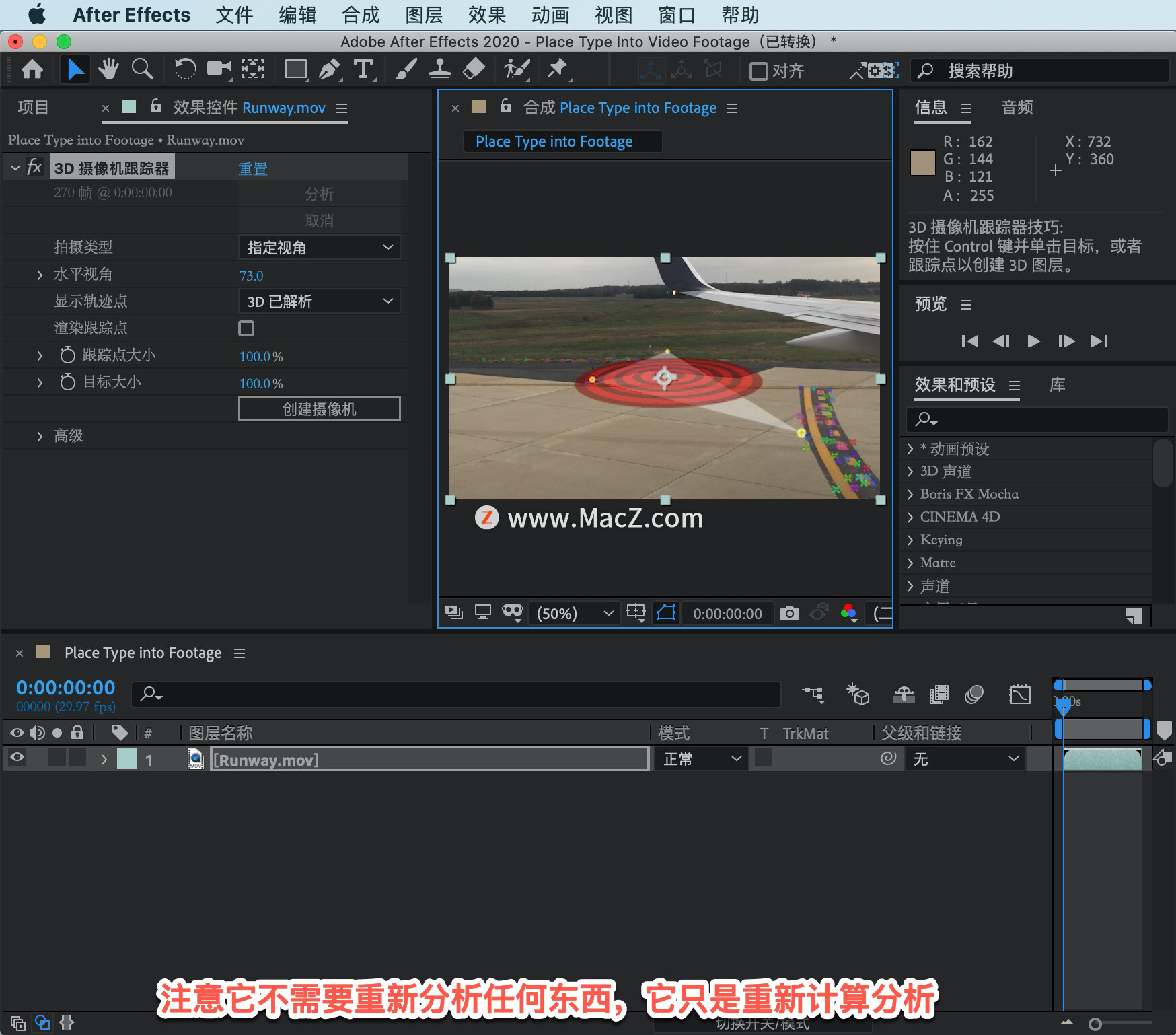The width and height of the screenshot is (1176, 1035).
Task: Toggle the composition viewer lock
Action: (506, 106)
